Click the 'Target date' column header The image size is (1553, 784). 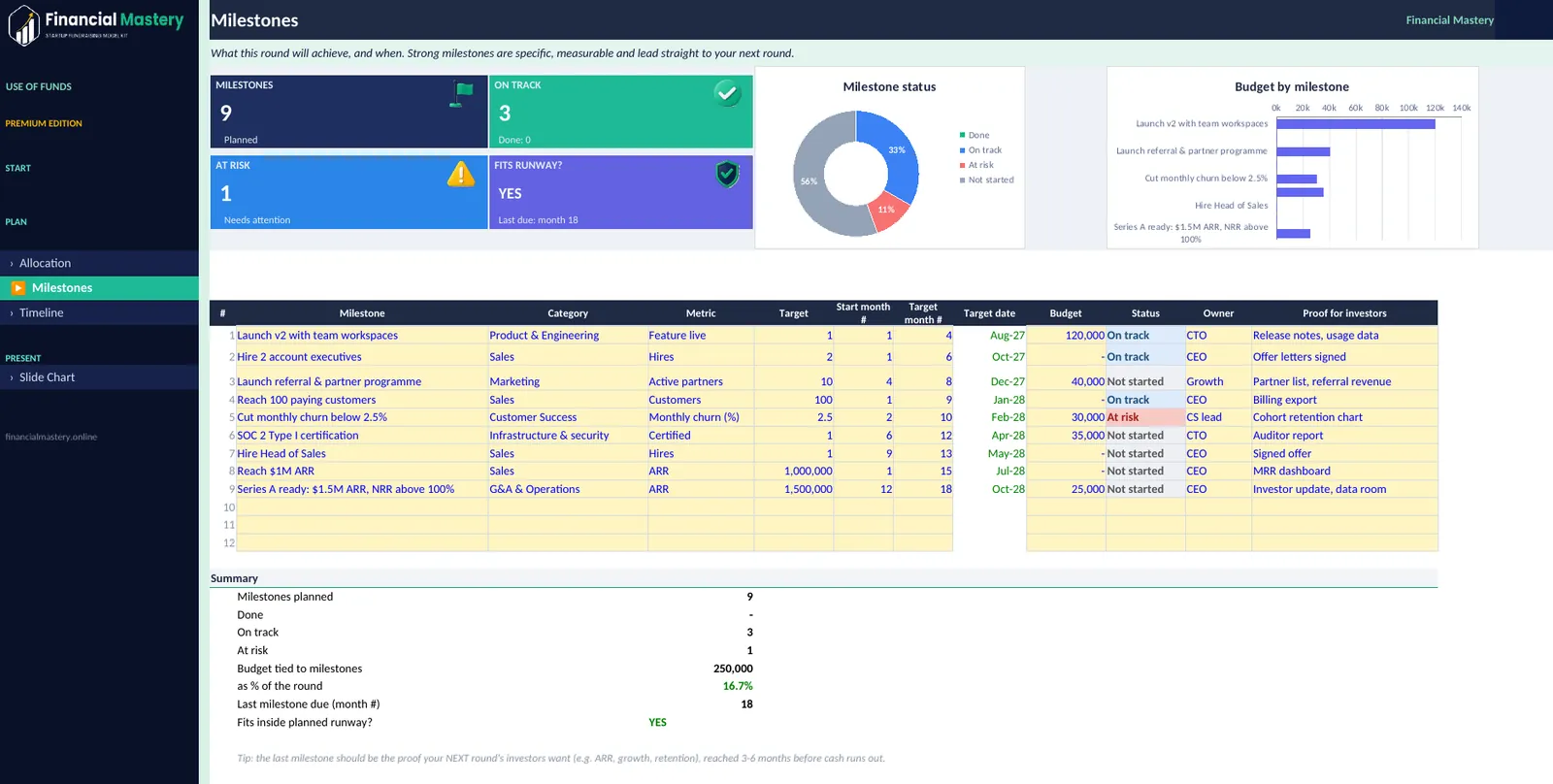pyautogui.click(x=989, y=313)
